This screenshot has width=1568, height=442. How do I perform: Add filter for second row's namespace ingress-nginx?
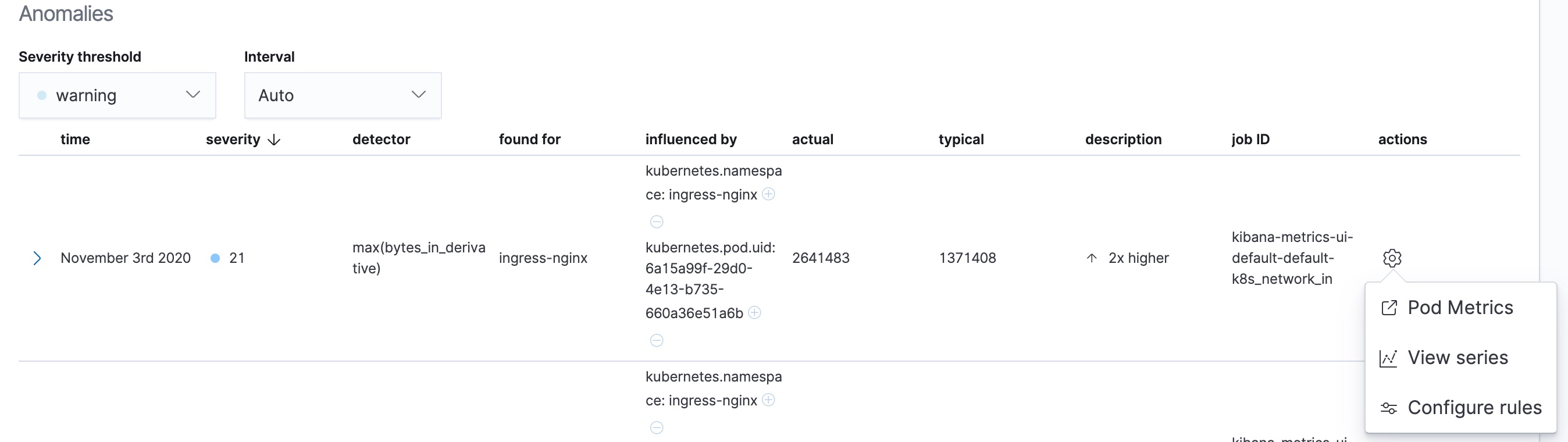(769, 400)
